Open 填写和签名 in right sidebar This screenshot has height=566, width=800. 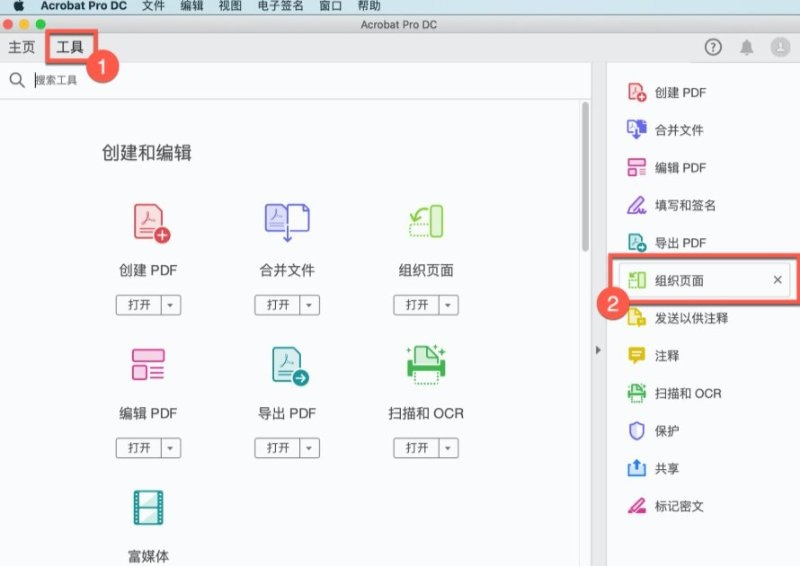click(x=671, y=205)
